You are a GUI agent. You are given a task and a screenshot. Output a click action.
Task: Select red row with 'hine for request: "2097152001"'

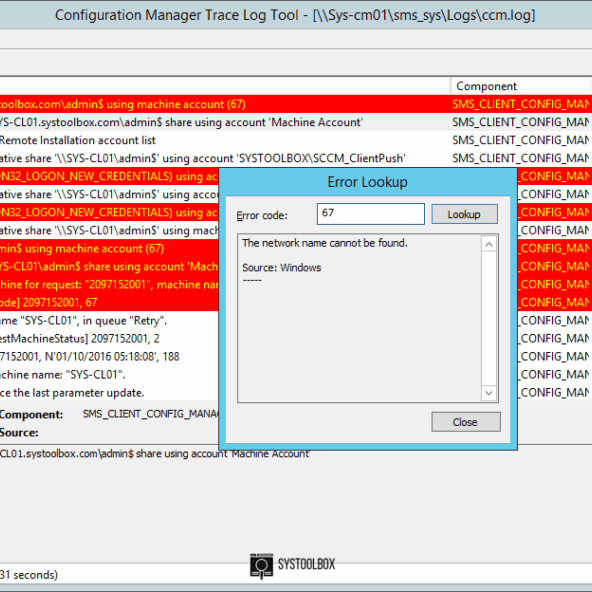pos(109,284)
